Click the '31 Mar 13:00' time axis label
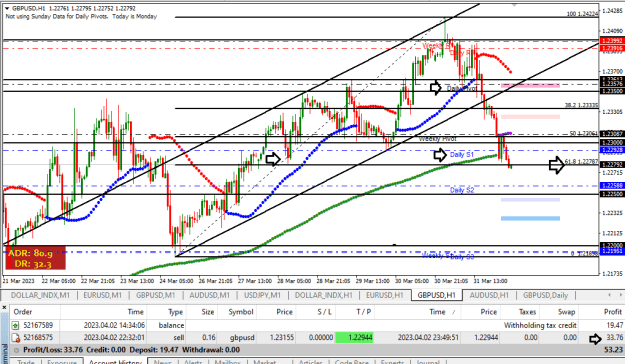Image resolution: width=625 pixels, height=364 pixels. pyautogui.click(x=490, y=281)
